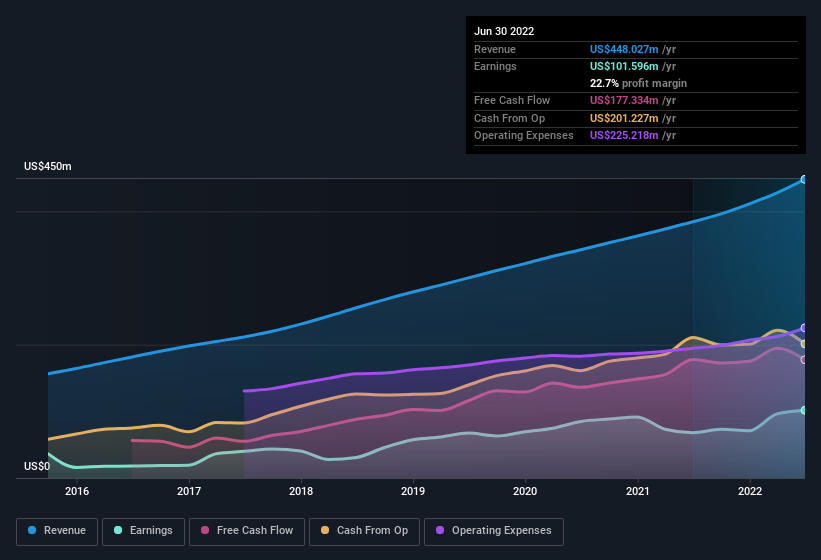Viewport: 821px width, 560px height.
Task: Click the Earnings teal endpoint marker
Action: (804, 410)
